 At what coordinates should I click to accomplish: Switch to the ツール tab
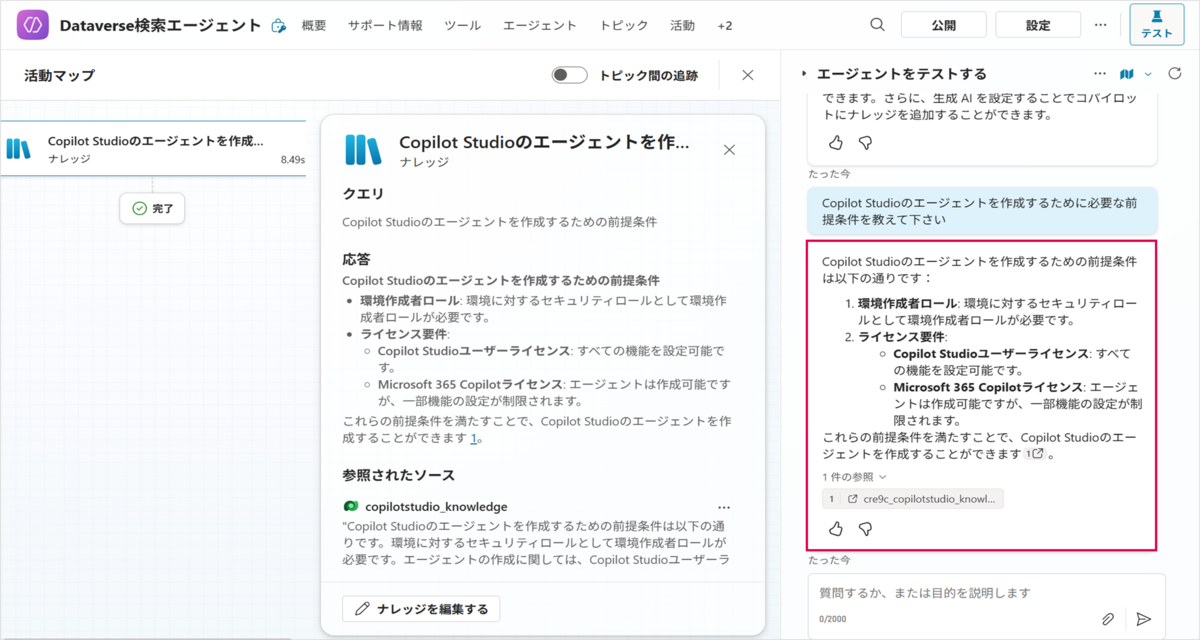462,26
